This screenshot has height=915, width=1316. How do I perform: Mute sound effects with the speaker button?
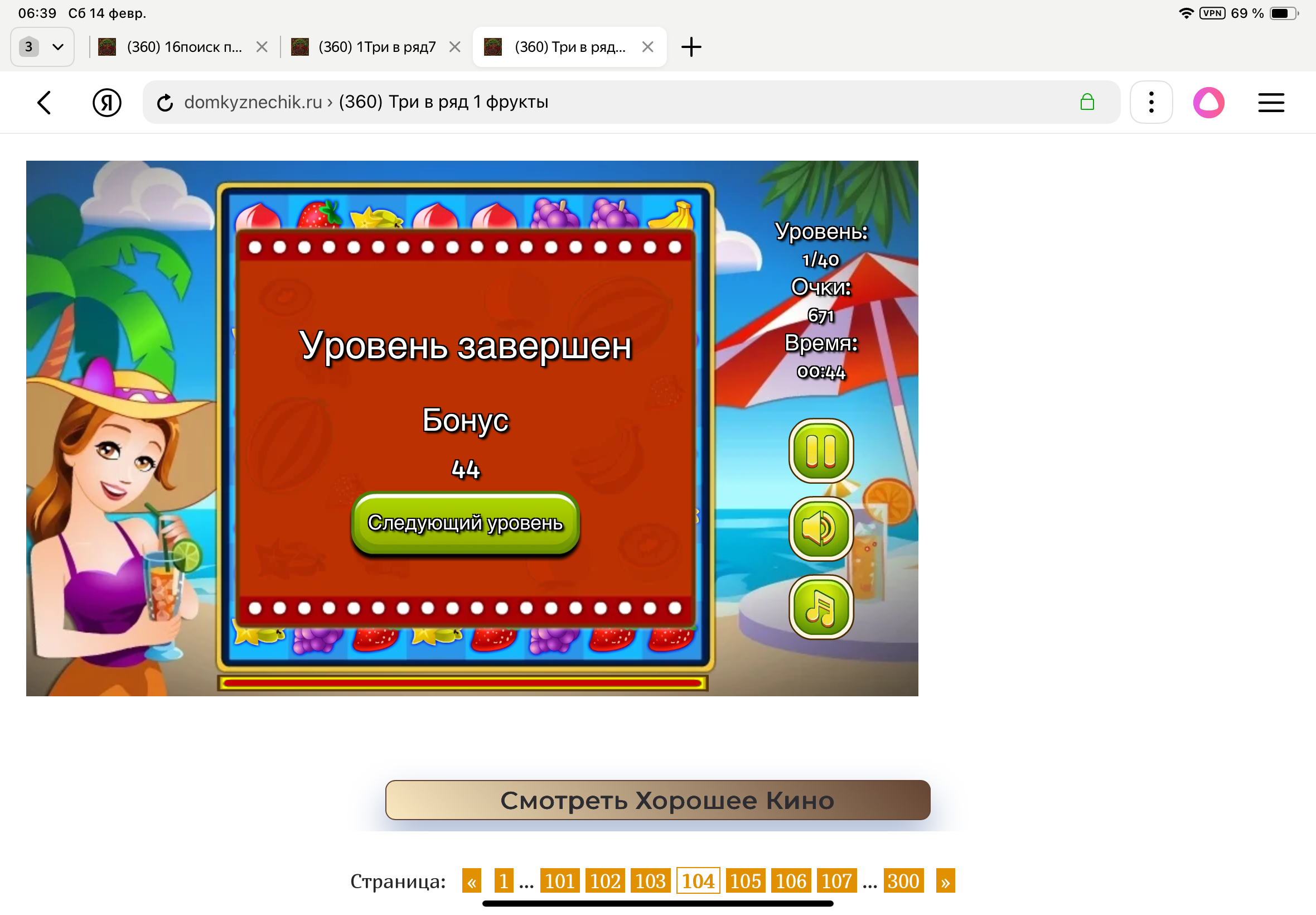820,528
